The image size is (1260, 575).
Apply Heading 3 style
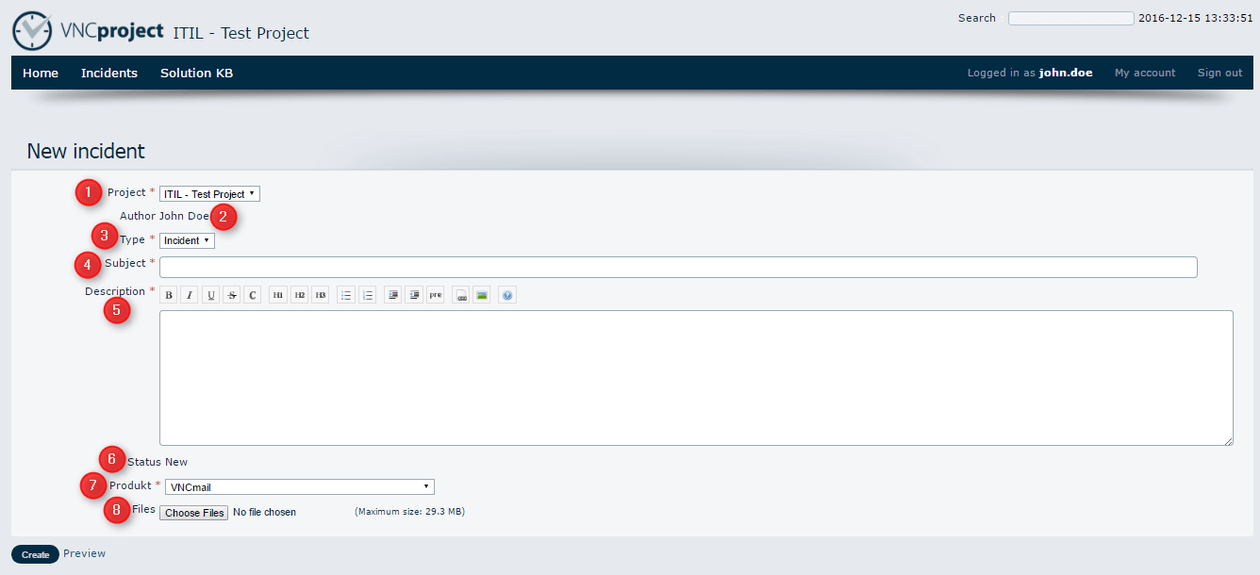320,295
